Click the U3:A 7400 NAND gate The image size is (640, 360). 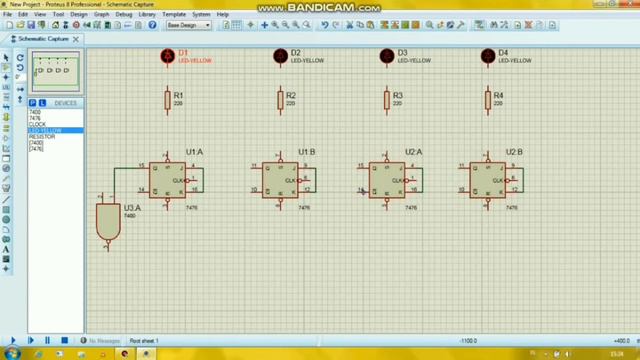(x=108, y=222)
